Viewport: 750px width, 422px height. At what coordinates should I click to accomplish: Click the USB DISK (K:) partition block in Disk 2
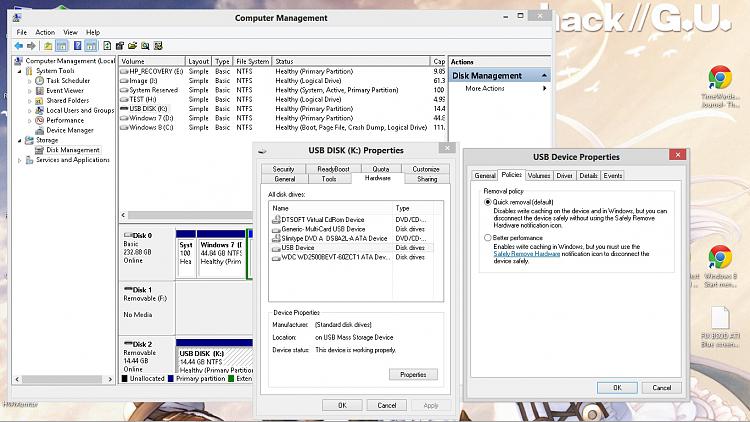(x=214, y=356)
